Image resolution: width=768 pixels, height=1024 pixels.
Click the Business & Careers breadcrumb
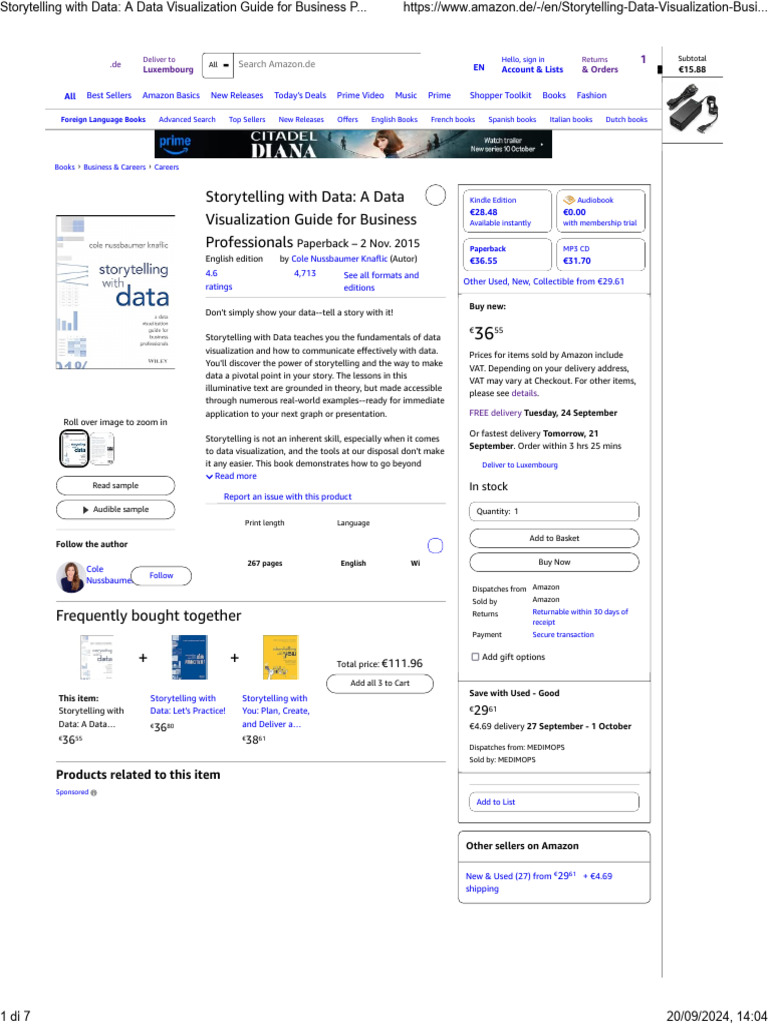114,167
